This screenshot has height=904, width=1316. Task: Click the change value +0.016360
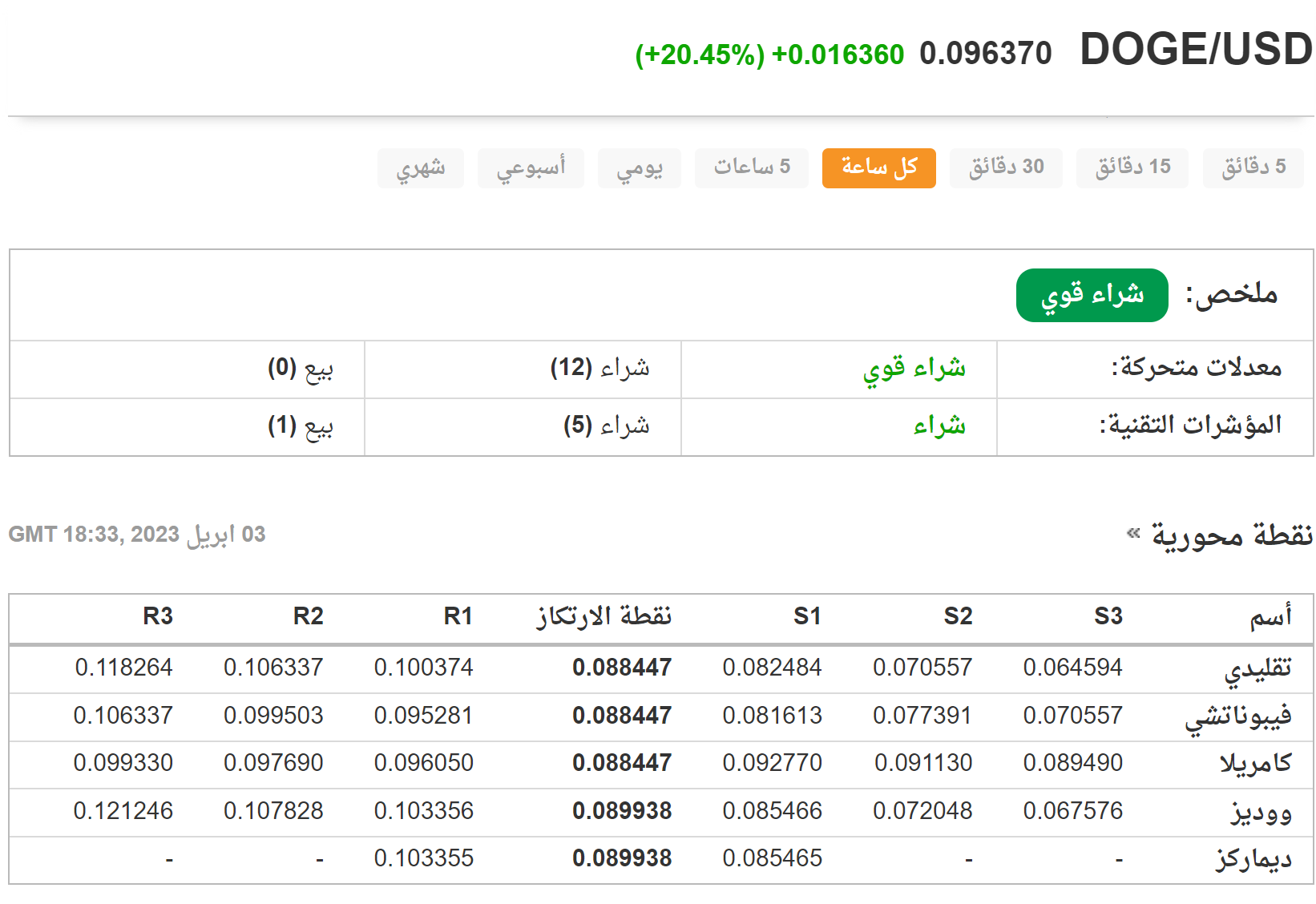pyautogui.click(x=838, y=54)
